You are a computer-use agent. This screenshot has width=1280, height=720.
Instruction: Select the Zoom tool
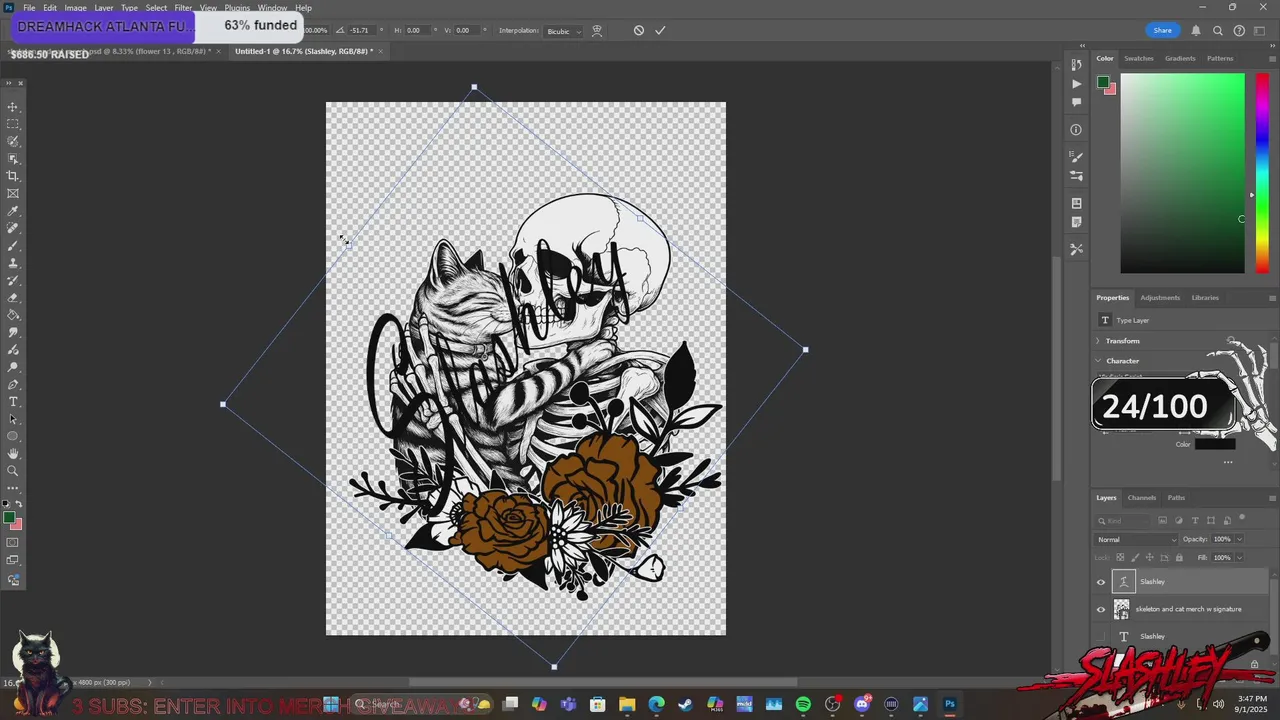(13, 471)
